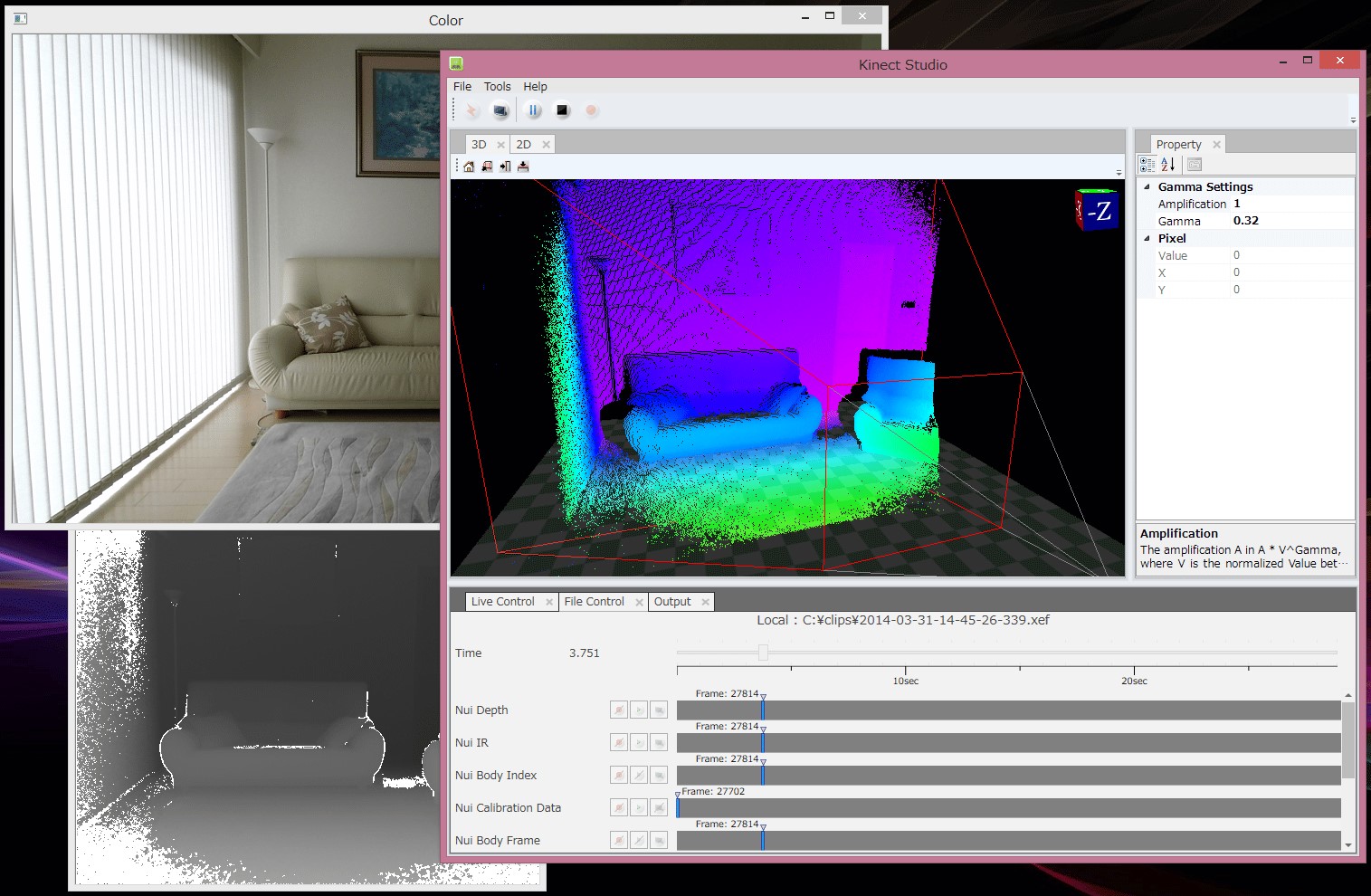Click the Kinect Studio title bar app icon
Screen dimensions: 1371x896
click(456, 63)
